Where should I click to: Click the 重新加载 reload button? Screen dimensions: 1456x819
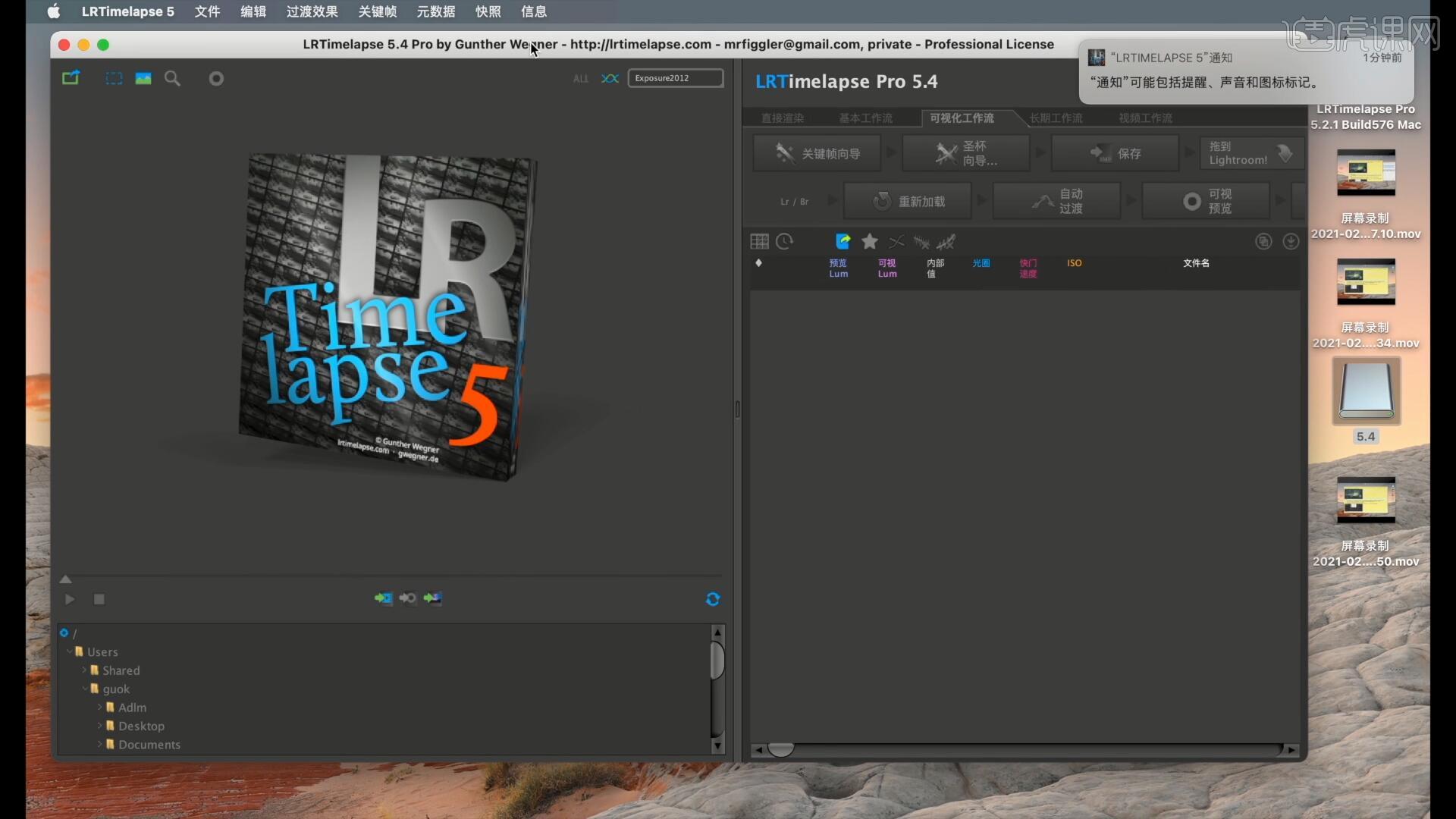pyautogui.click(x=908, y=202)
